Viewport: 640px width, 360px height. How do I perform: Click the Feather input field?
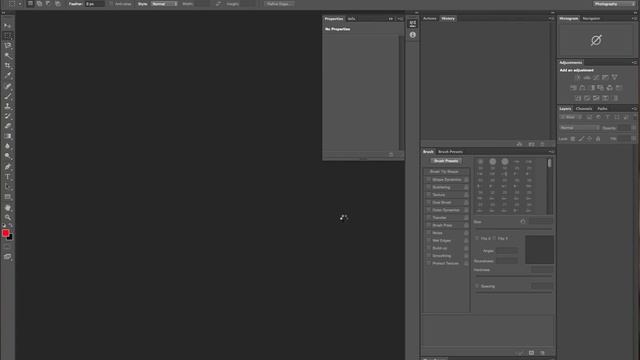click(x=94, y=4)
